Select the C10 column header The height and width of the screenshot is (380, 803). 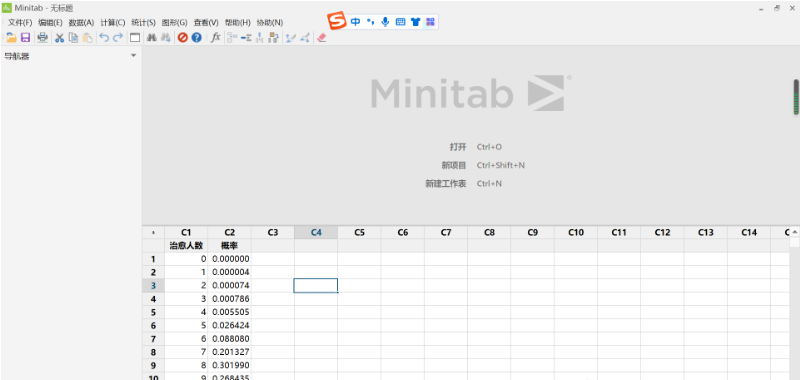pyautogui.click(x=576, y=233)
